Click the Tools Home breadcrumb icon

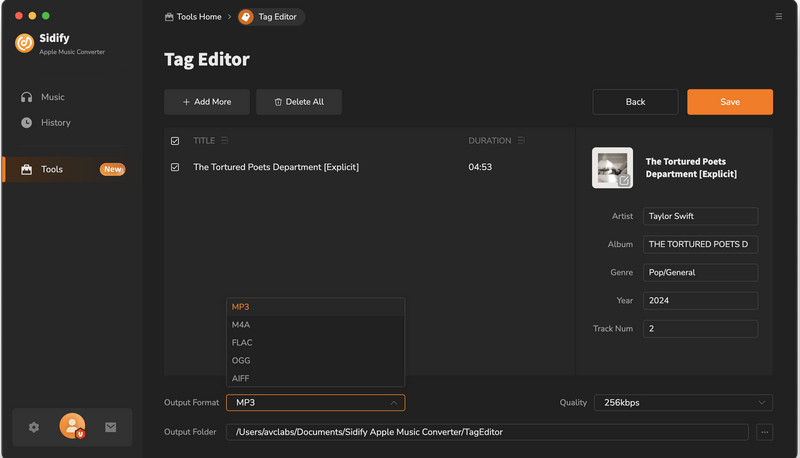pos(169,17)
